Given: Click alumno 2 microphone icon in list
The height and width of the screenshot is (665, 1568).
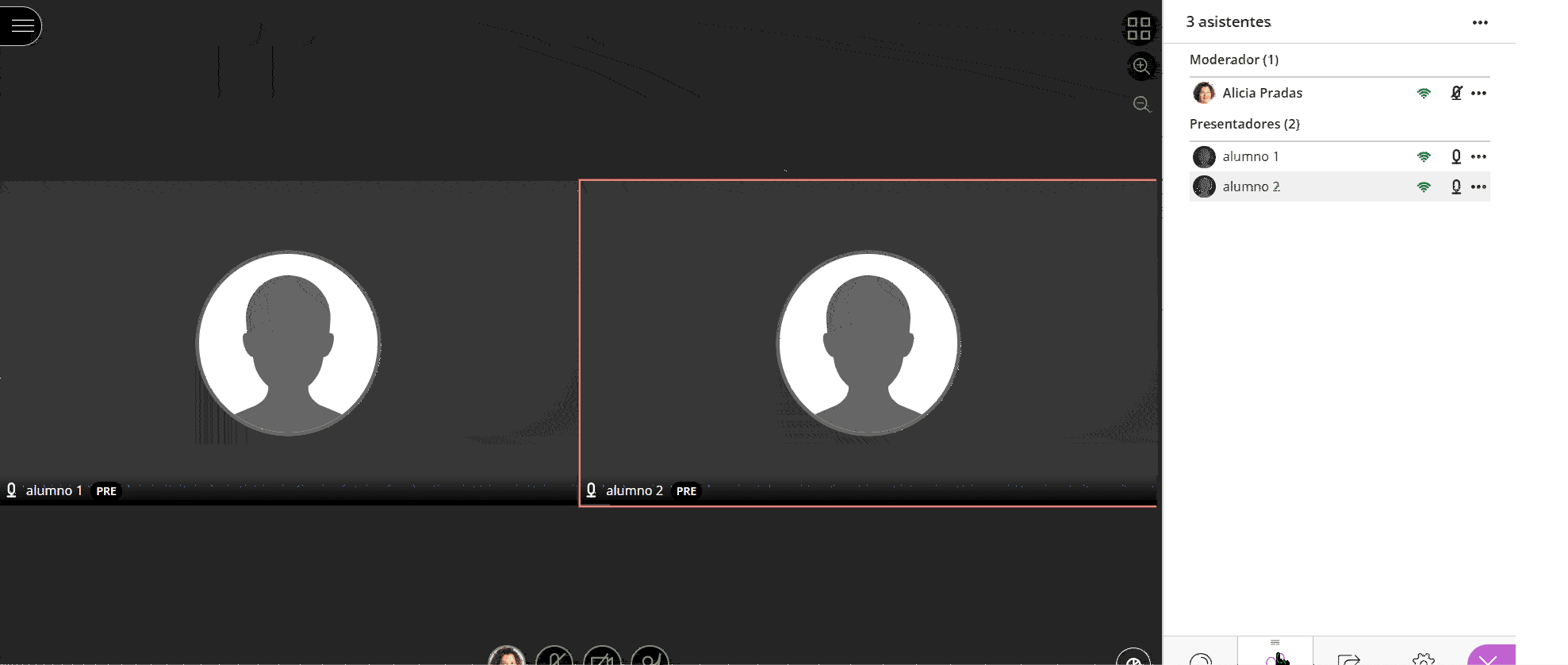Looking at the screenshot, I should tap(1456, 186).
